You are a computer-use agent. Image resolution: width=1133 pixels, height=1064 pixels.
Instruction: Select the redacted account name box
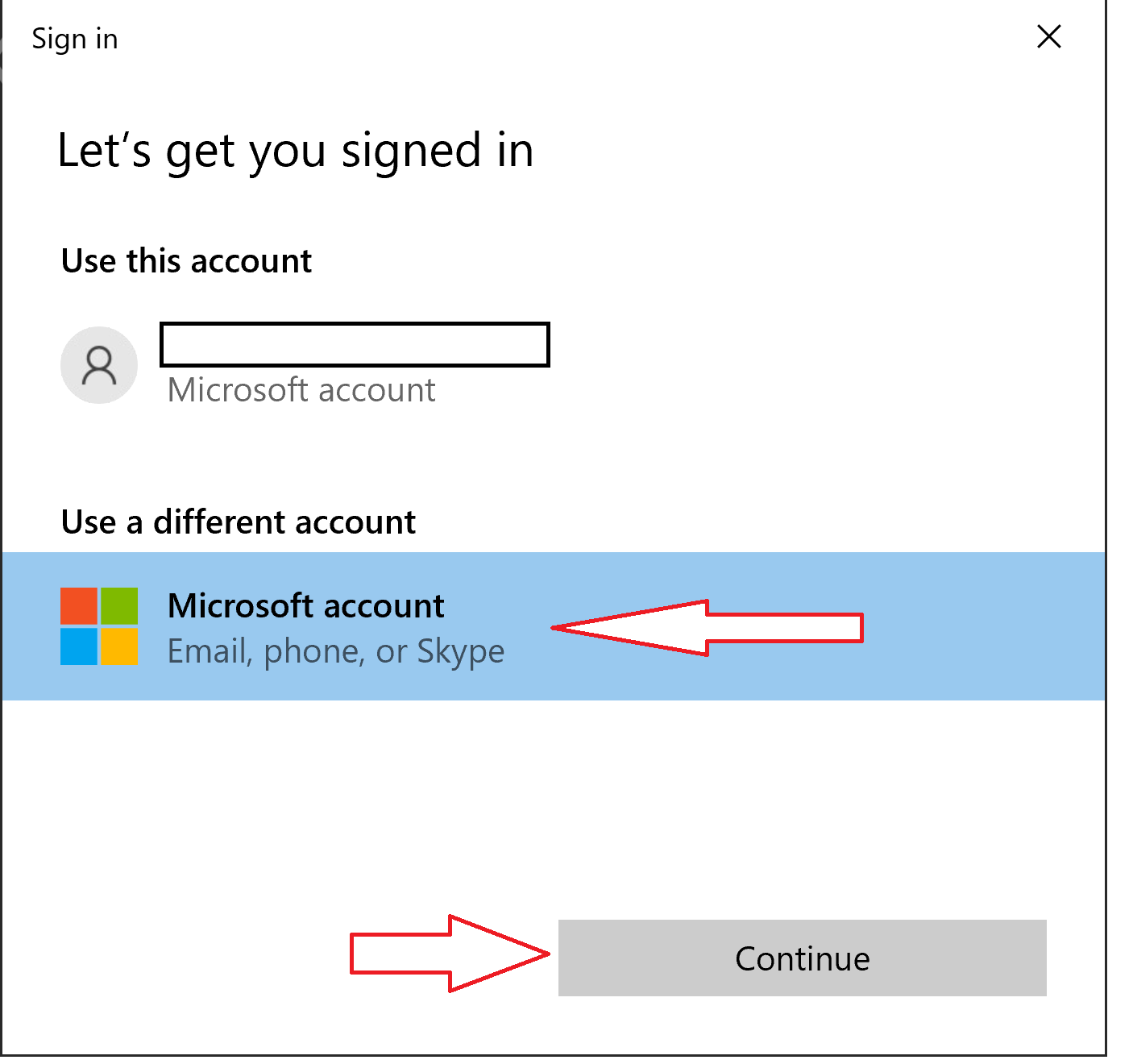[355, 344]
